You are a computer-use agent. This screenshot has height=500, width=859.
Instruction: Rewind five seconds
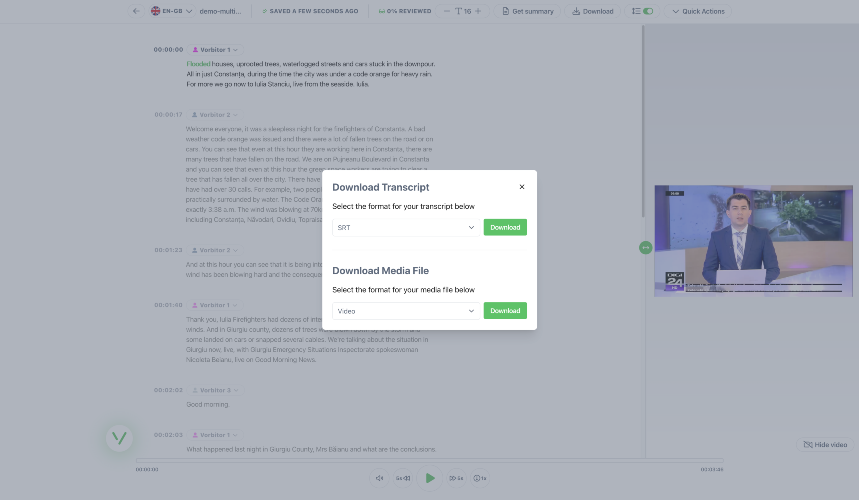pos(403,478)
